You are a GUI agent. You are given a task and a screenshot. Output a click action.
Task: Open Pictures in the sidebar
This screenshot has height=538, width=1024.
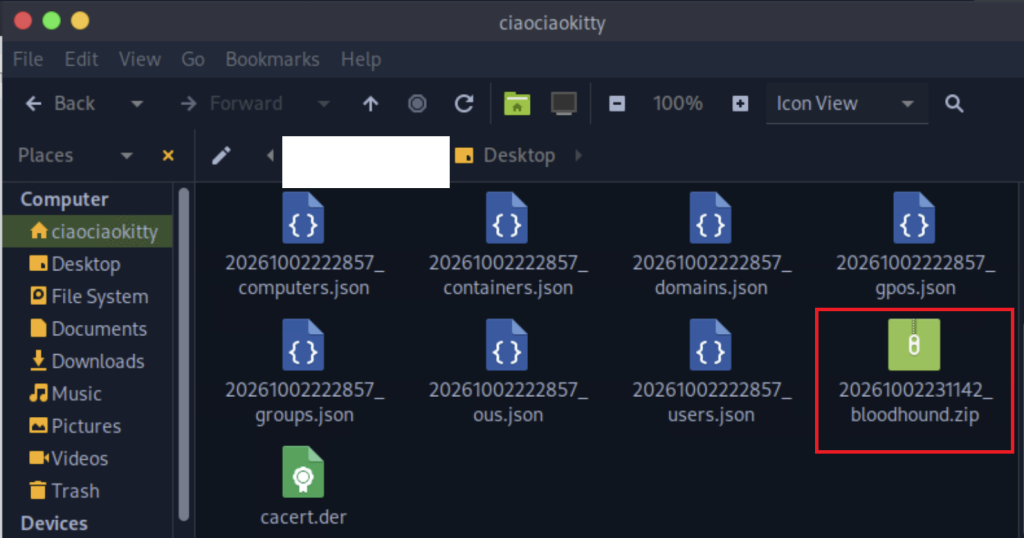[x=88, y=426]
